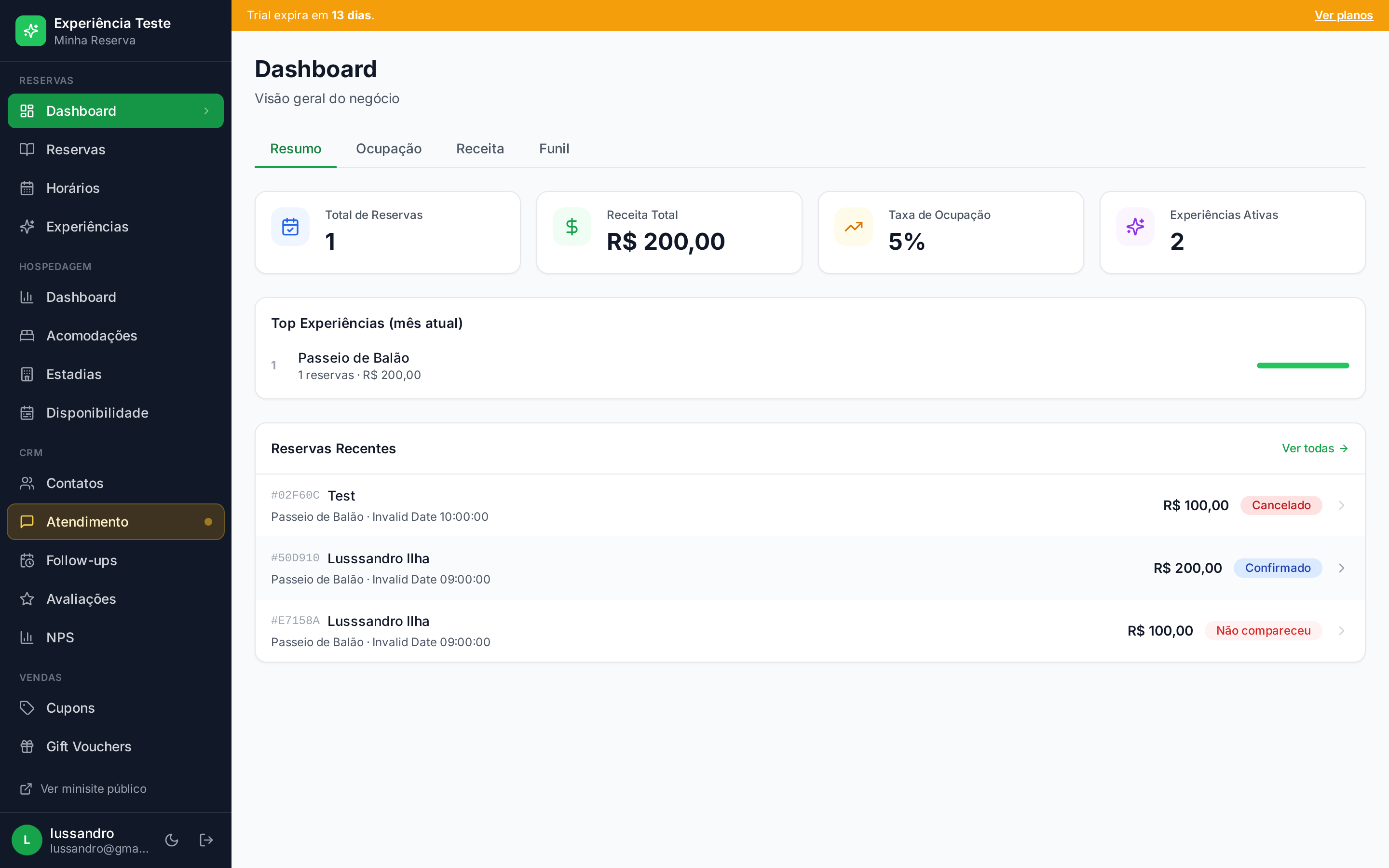Click the Contatos people icon
The height and width of the screenshot is (868, 1389).
(x=27, y=483)
